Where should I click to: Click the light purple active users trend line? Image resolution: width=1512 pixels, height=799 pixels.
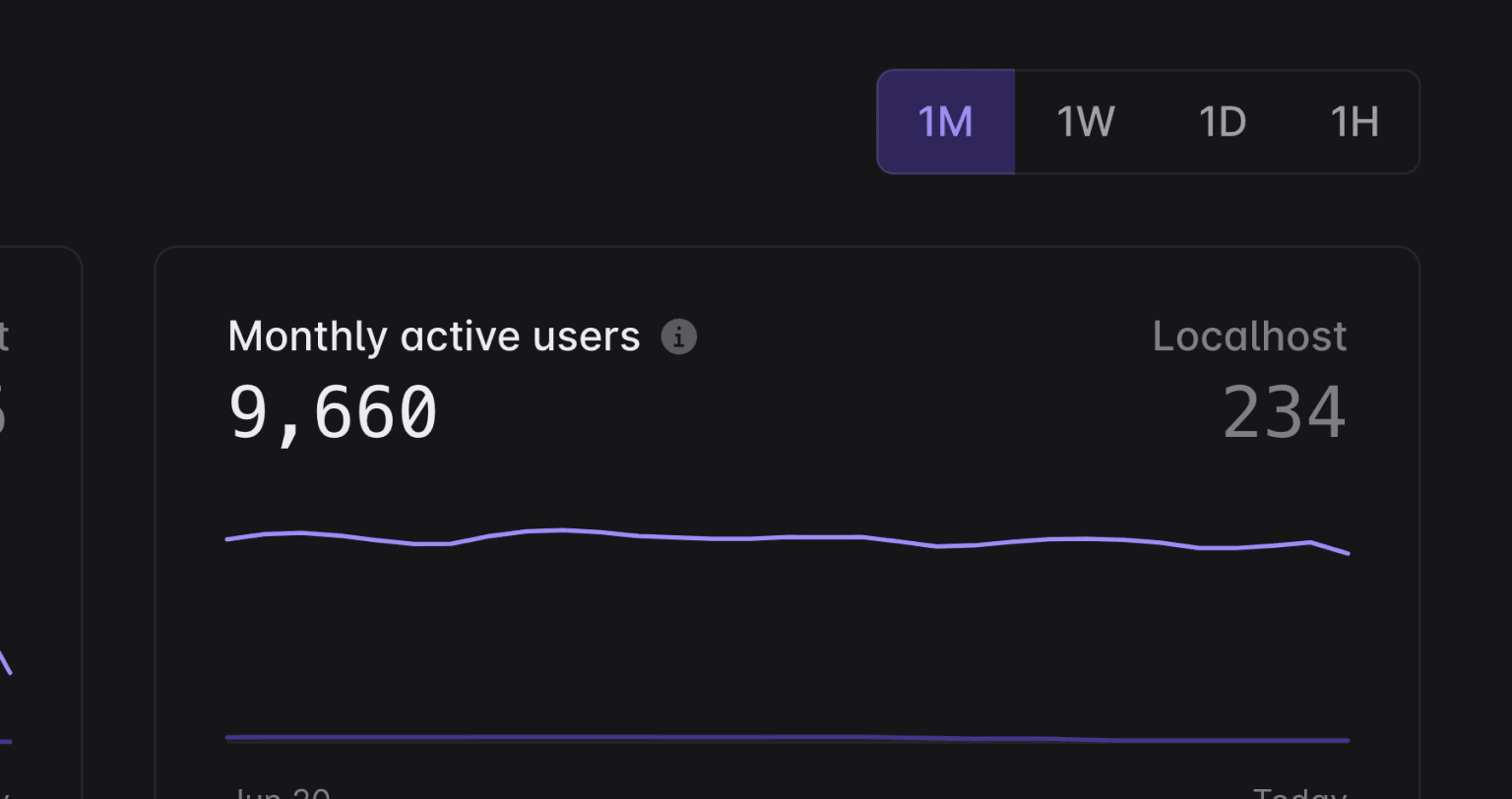click(x=787, y=537)
